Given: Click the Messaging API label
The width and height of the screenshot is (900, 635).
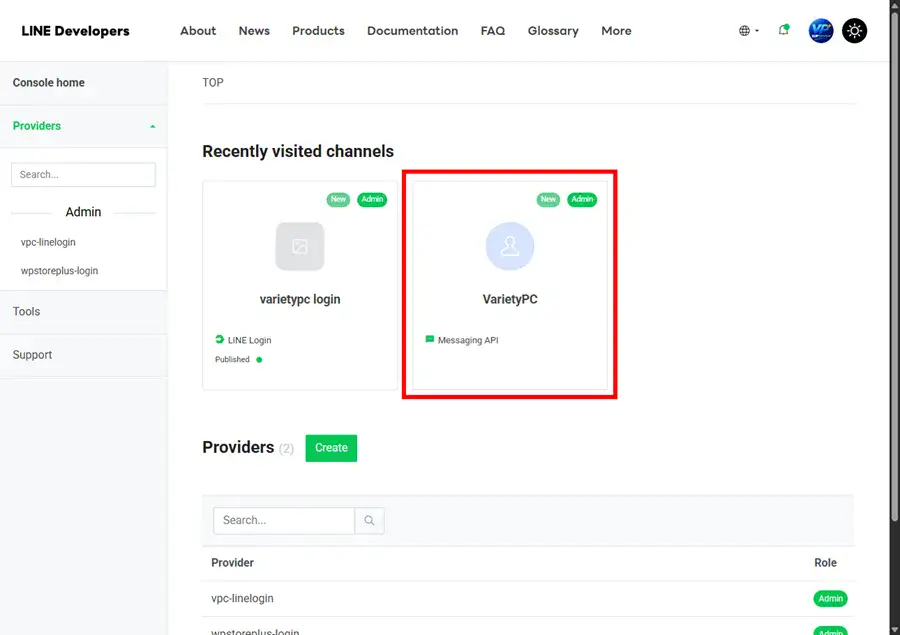Looking at the screenshot, I should point(468,340).
